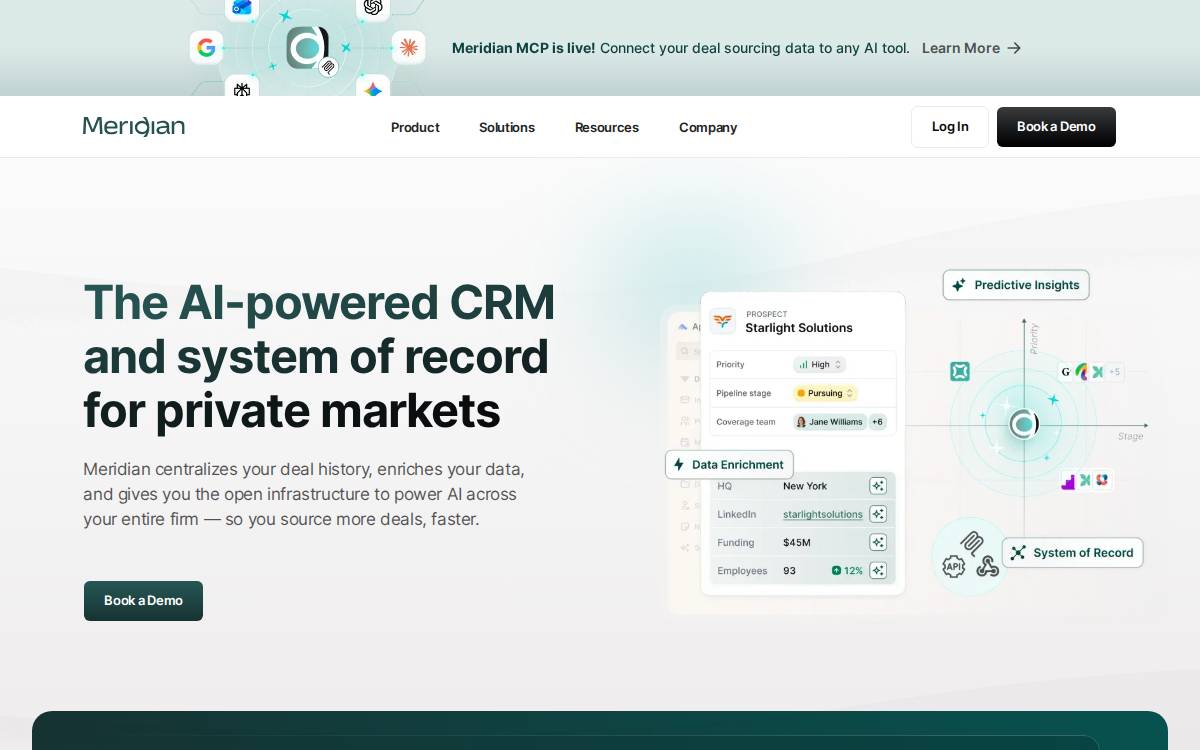Click the teal square icon left of the radar
The height and width of the screenshot is (750, 1200).
click(960, 372)
